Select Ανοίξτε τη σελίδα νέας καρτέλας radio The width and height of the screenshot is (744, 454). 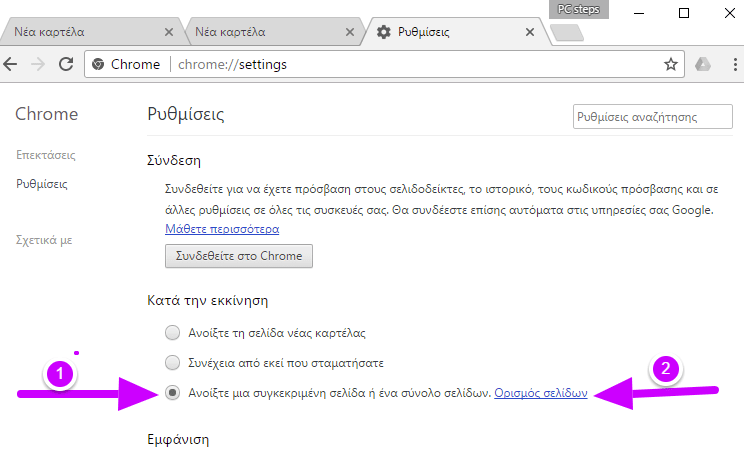(172, 333)
